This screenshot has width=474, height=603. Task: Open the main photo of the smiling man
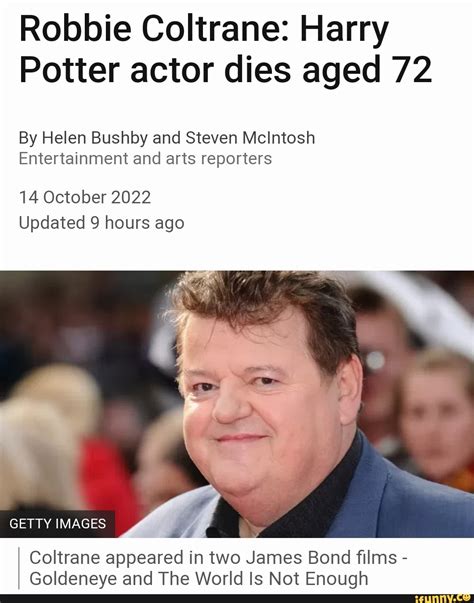(237, 404)
